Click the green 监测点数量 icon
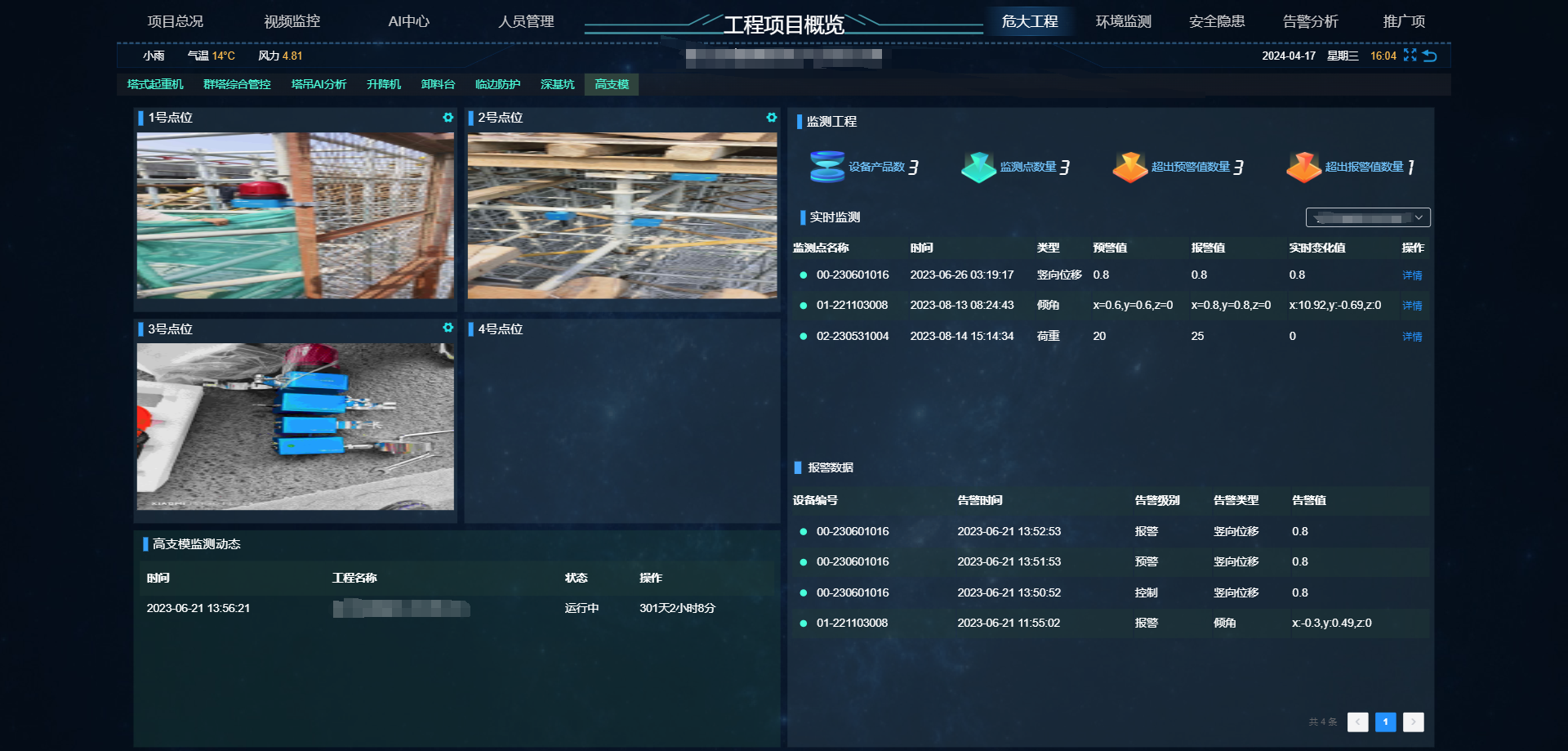Image resolution: width=1568 pixels, height=751 pixels. coord(978,167)
